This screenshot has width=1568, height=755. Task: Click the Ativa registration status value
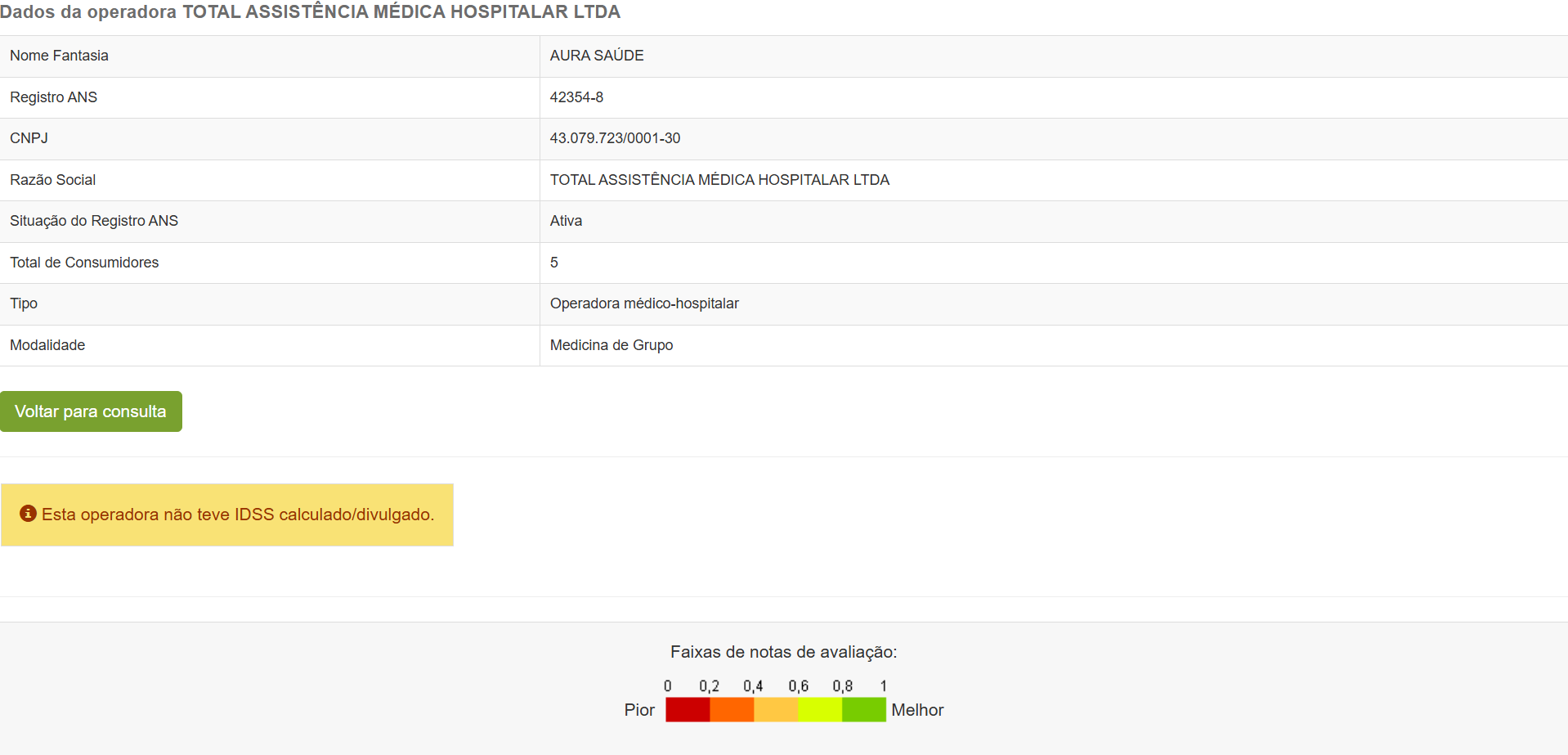pos(566,221)
